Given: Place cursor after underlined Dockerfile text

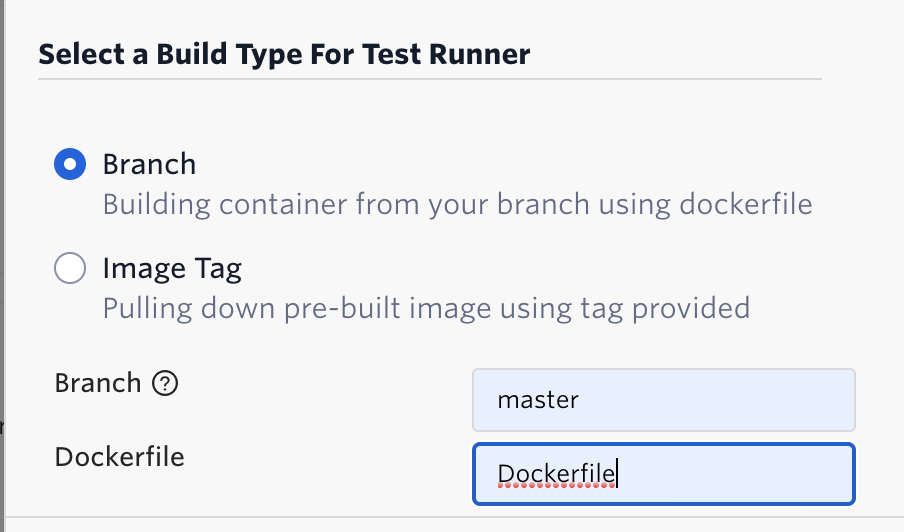Looking at the screenshot, I should tap(617, 474).
